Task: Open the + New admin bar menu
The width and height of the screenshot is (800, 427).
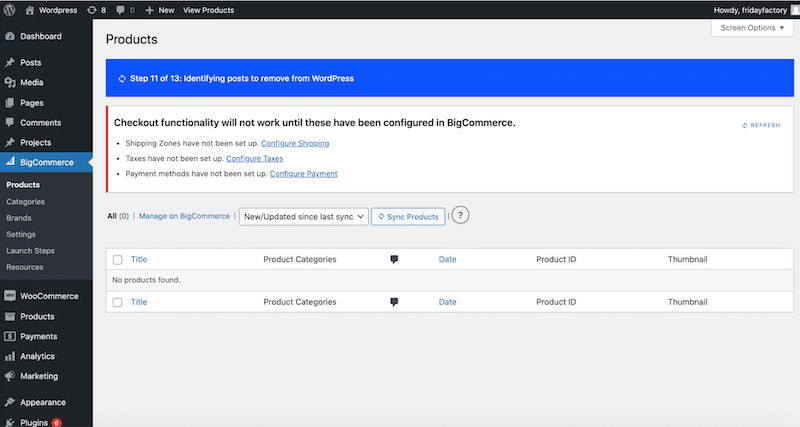Action: [x=159, y=10]
